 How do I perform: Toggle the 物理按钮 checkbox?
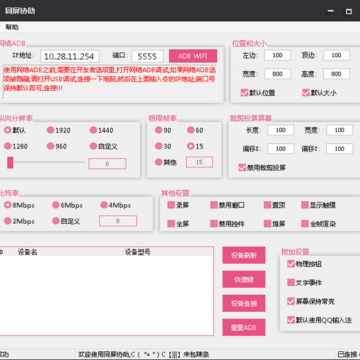click(291, 264)
